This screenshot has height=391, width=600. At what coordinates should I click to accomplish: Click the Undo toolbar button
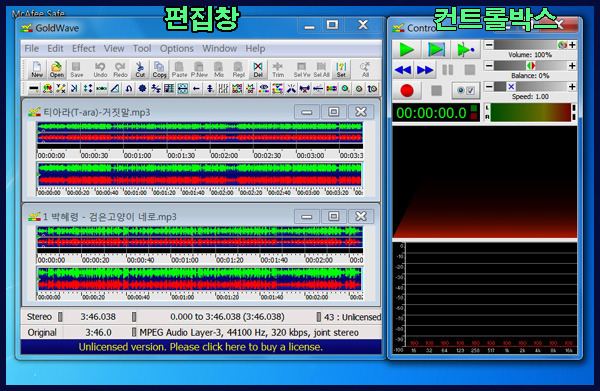pos(100,69)
